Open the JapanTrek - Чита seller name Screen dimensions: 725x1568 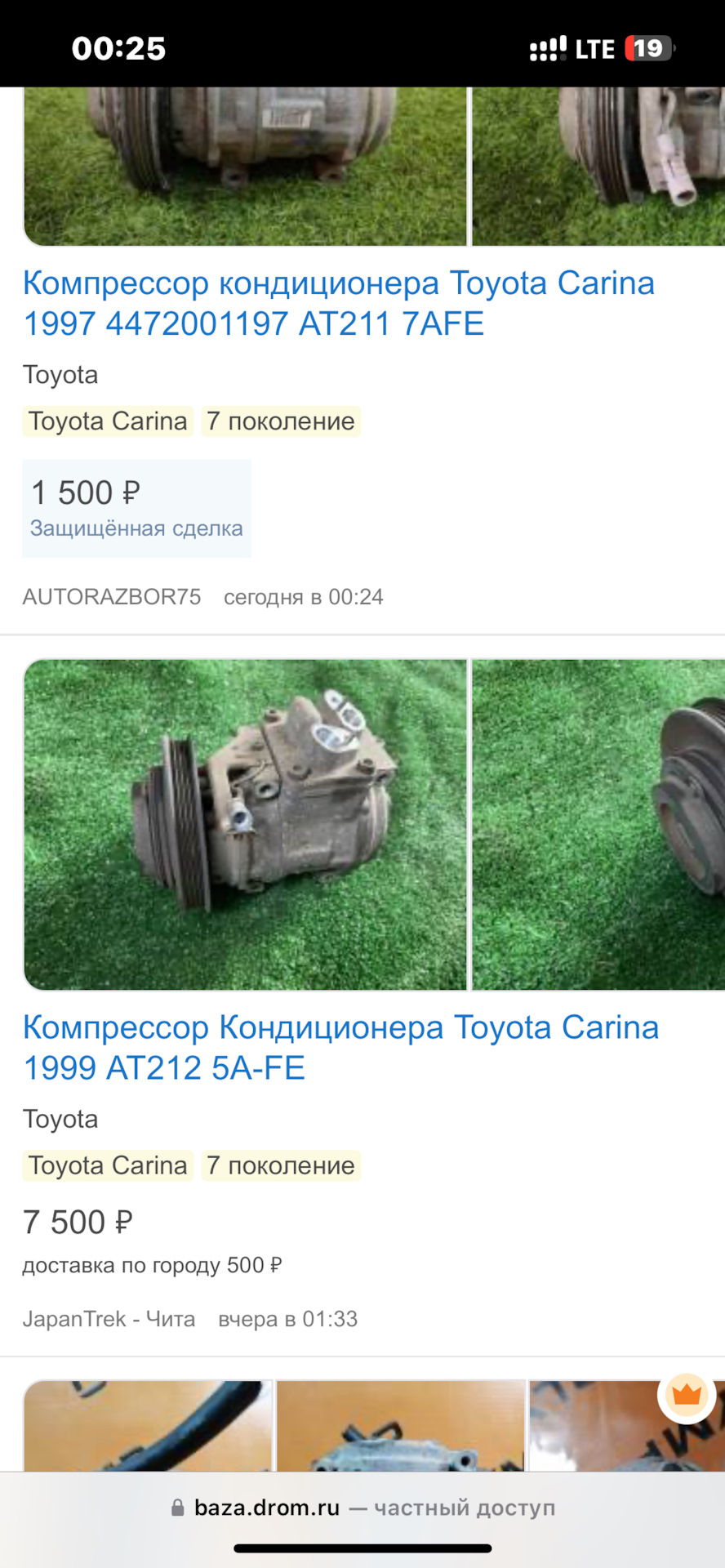tap(109, 1319)
